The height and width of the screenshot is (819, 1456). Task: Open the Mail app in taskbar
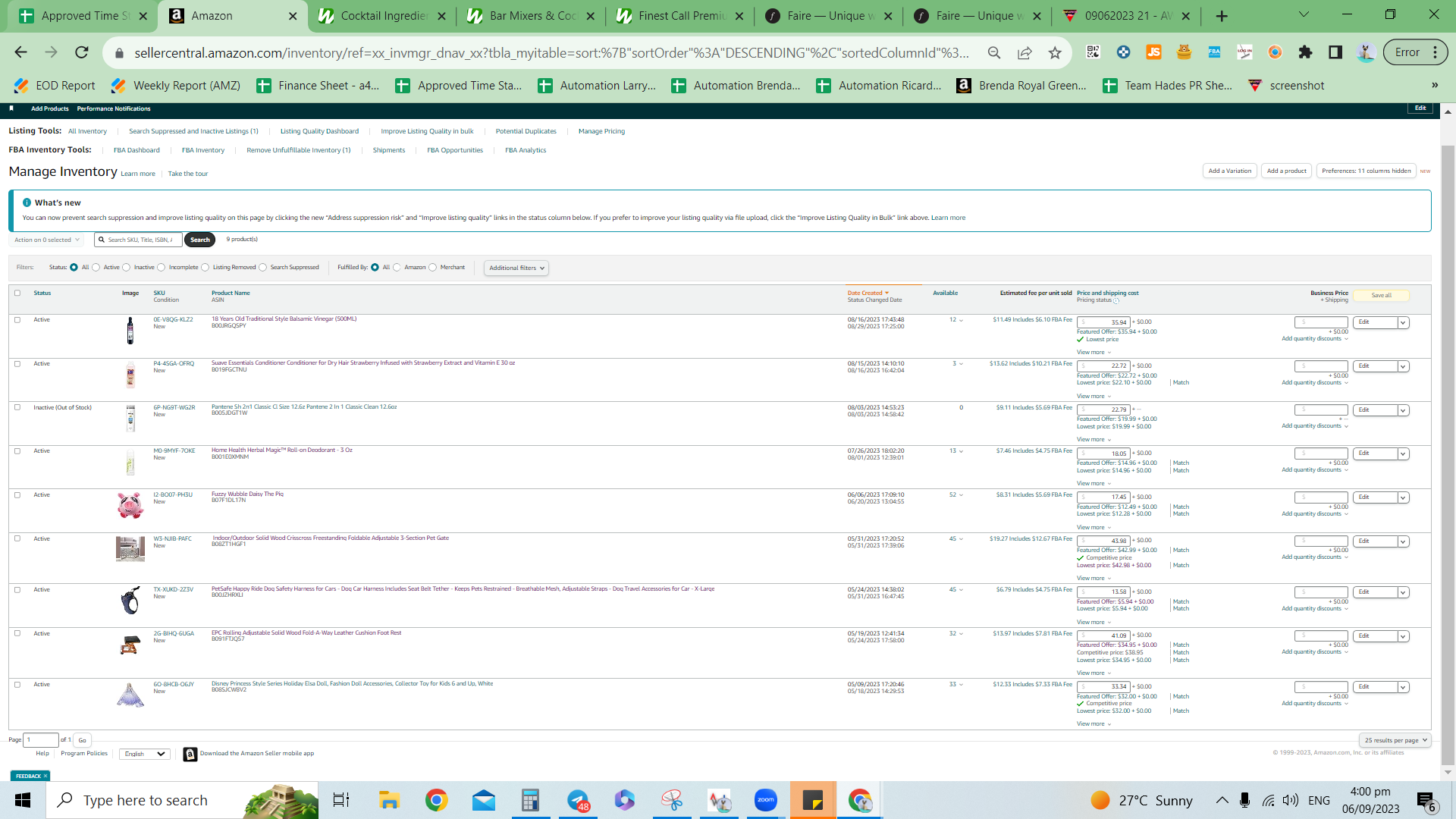tap(483, 800)
